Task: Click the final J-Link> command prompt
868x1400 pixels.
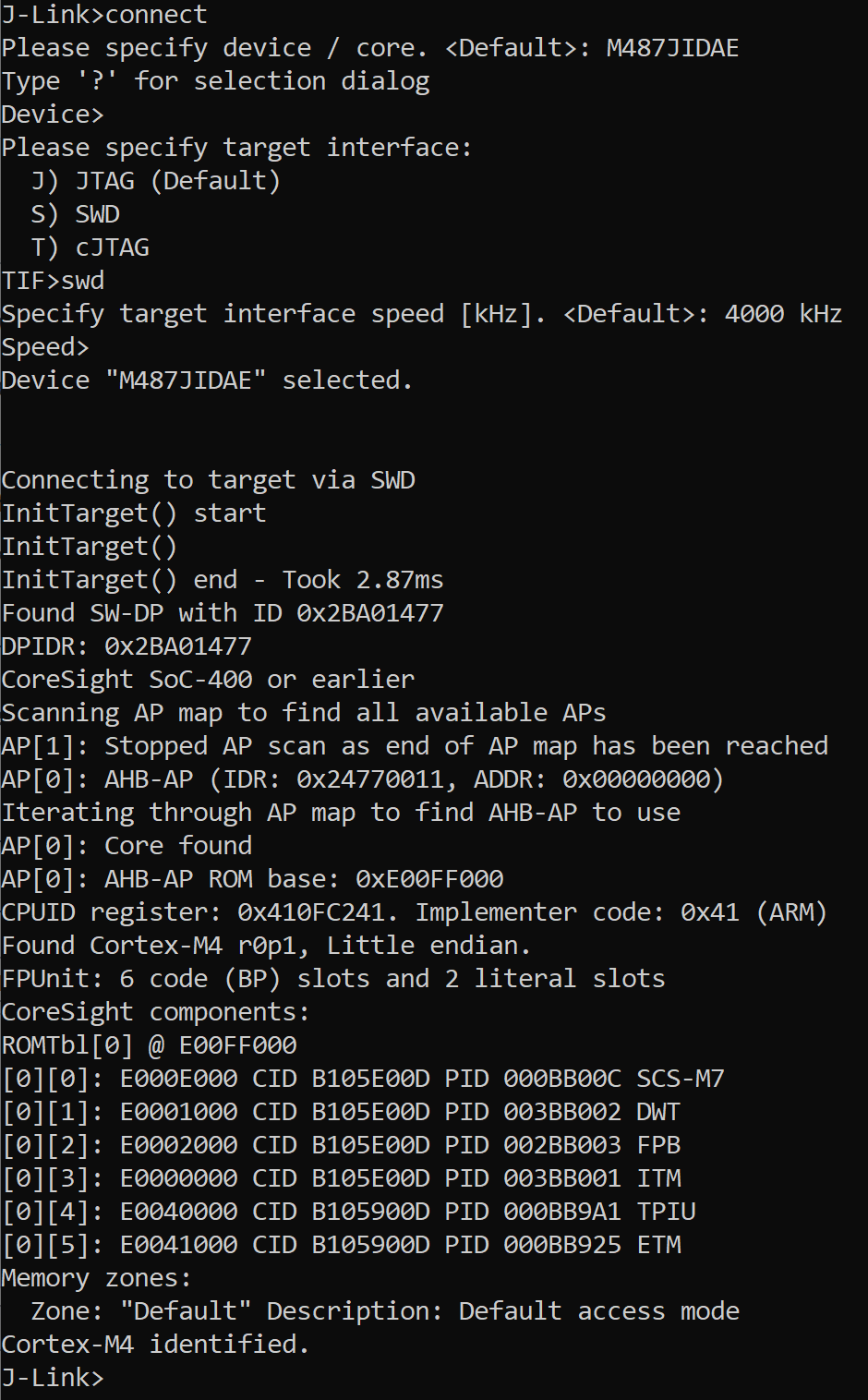Action: click(x=53, y=1378)
